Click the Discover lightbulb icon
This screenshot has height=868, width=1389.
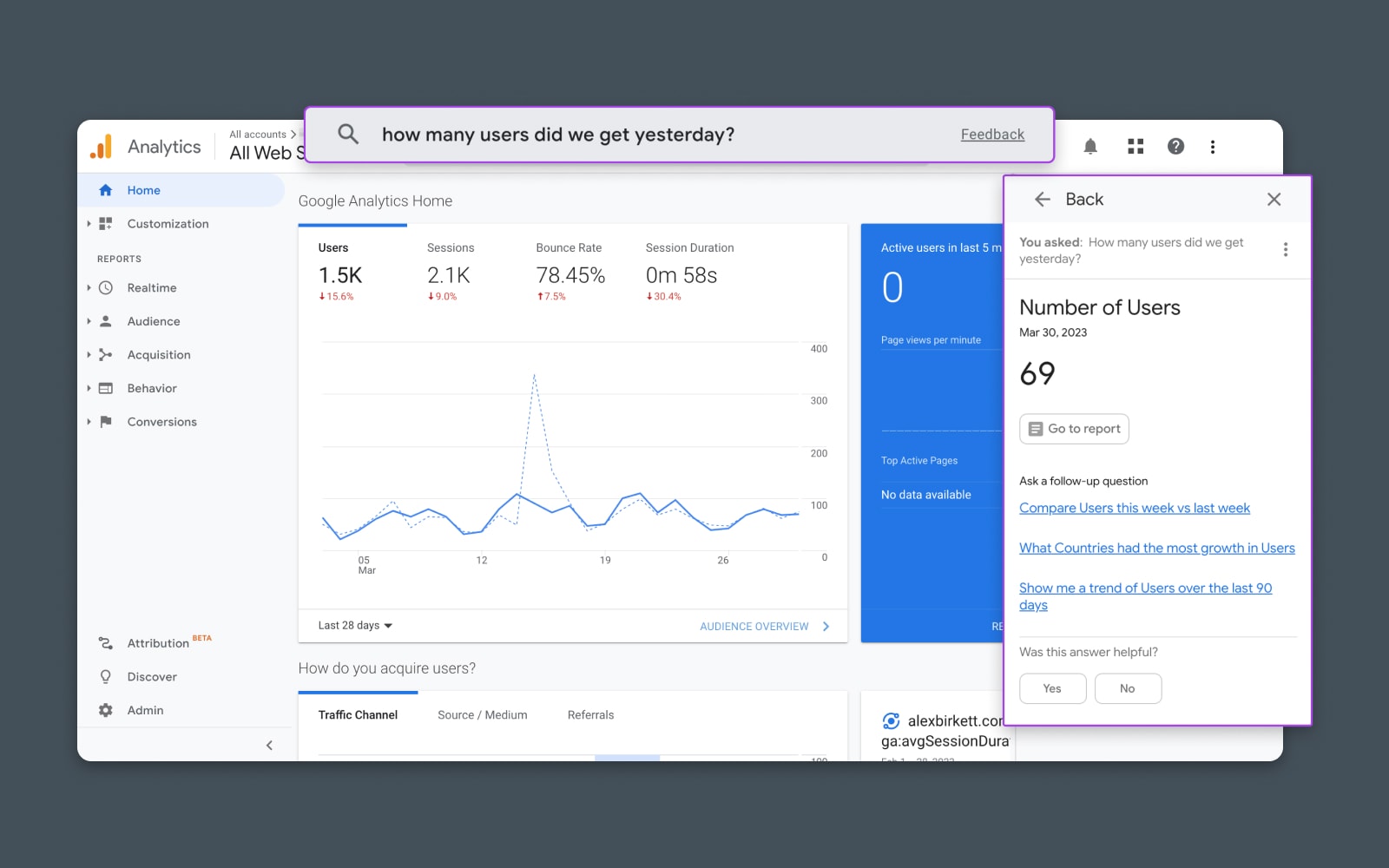[105, 677]
